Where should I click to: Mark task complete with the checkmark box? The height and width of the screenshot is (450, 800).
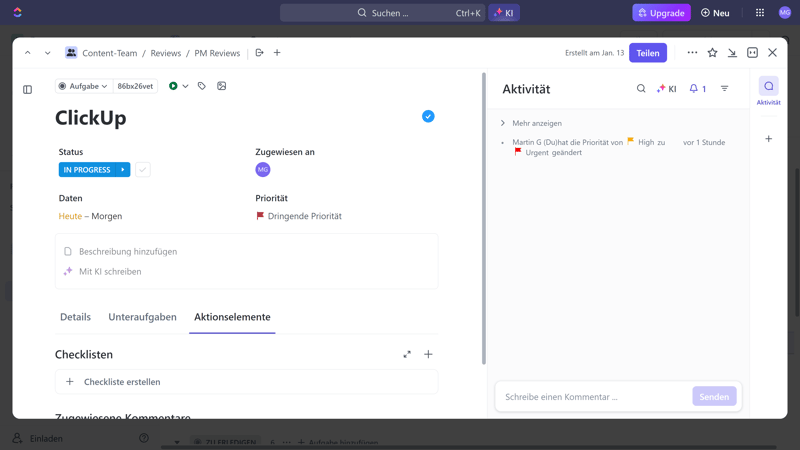(143, 169)
